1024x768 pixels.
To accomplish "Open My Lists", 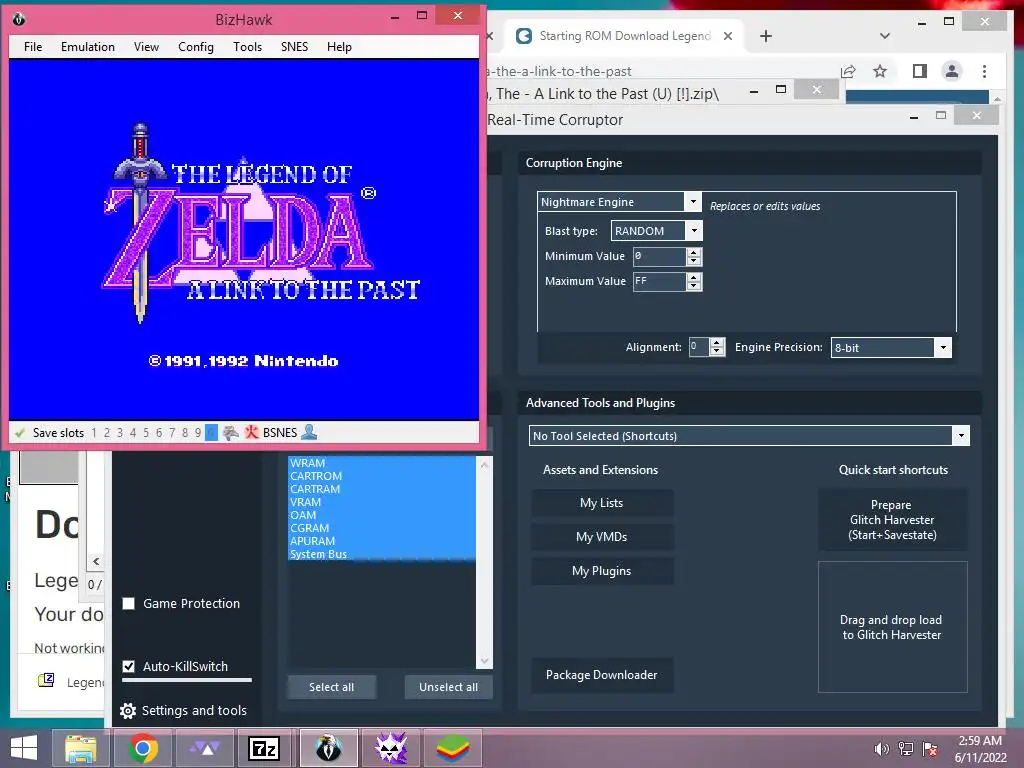I will 601,503.
